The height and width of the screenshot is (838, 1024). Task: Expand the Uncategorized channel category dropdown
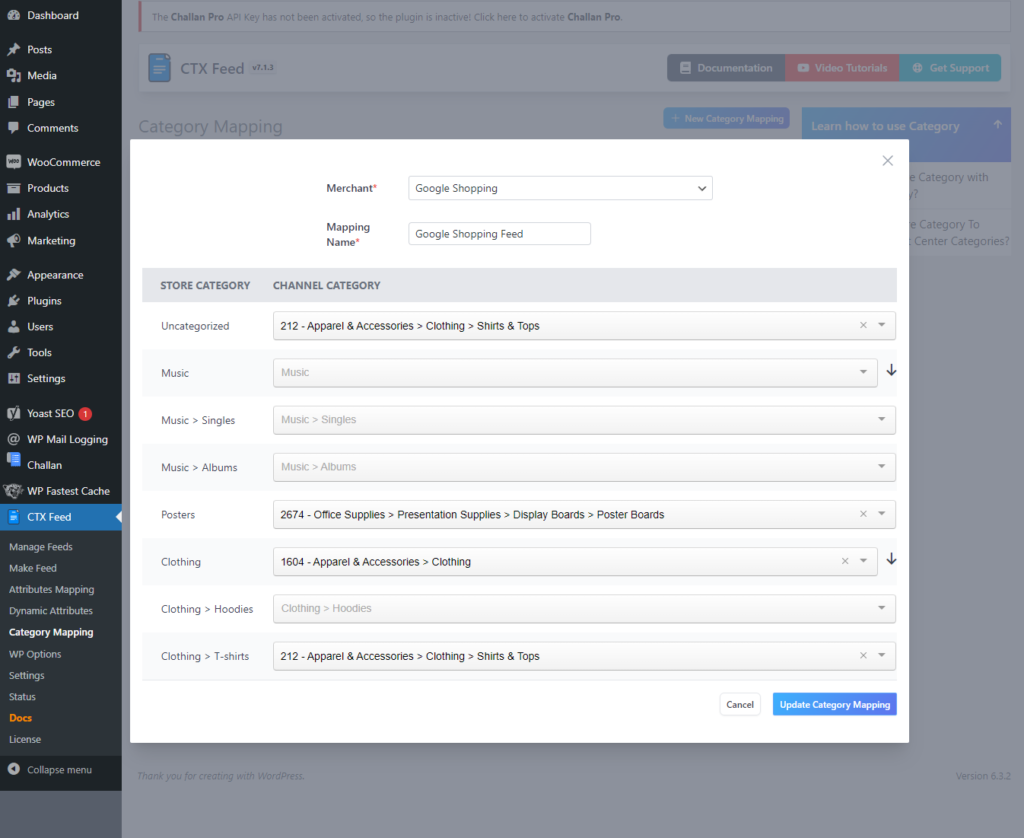(x=882, y=325)
